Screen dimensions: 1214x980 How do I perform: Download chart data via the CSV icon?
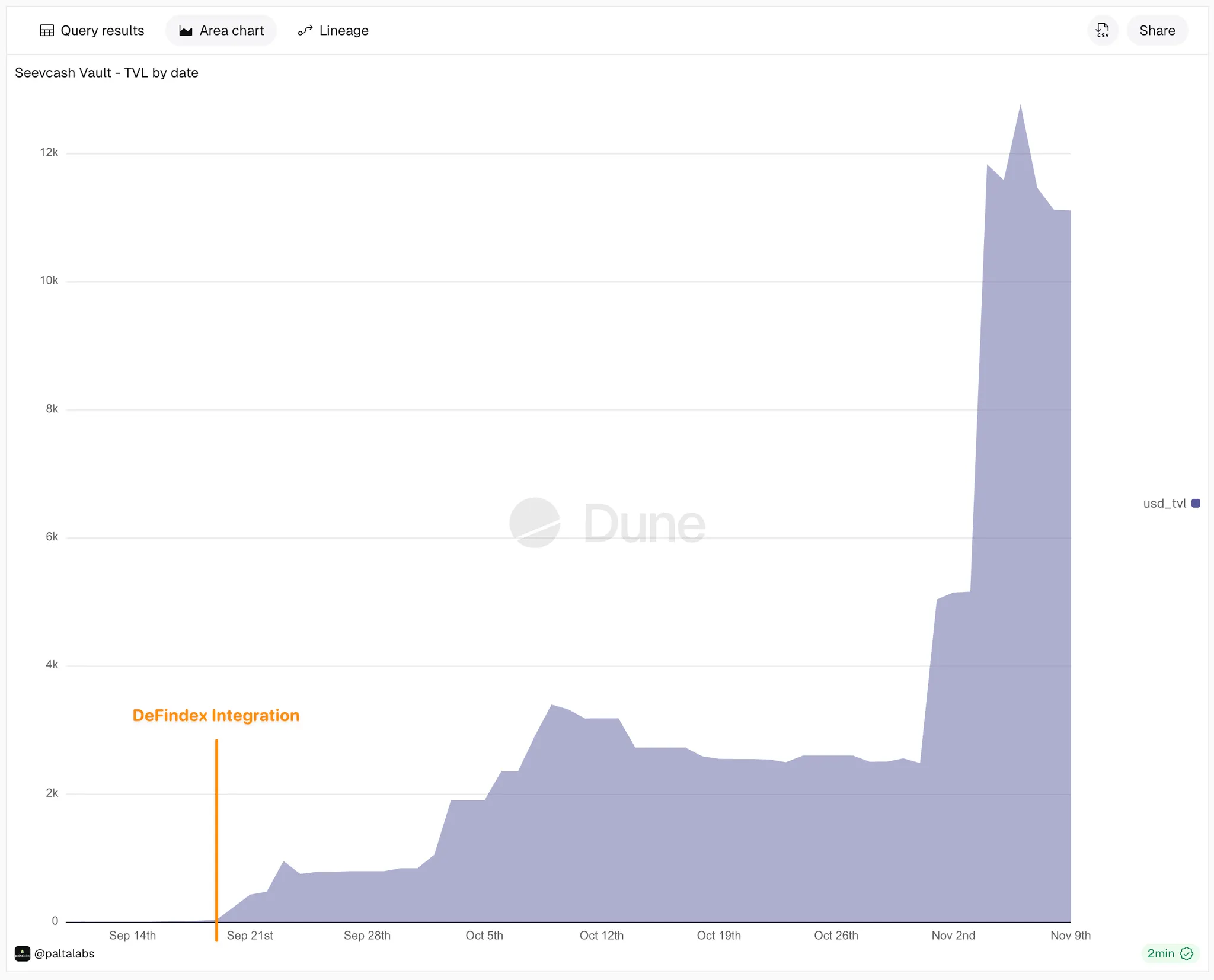click(x=1102, y=30)
